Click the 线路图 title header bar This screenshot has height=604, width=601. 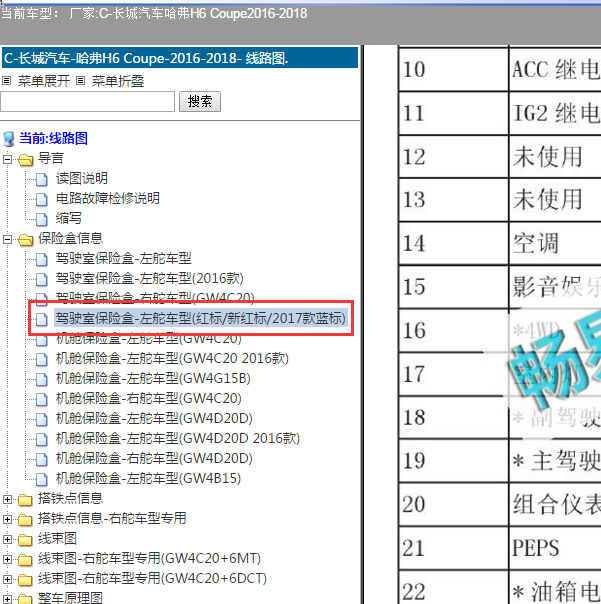tap(180, 58)
